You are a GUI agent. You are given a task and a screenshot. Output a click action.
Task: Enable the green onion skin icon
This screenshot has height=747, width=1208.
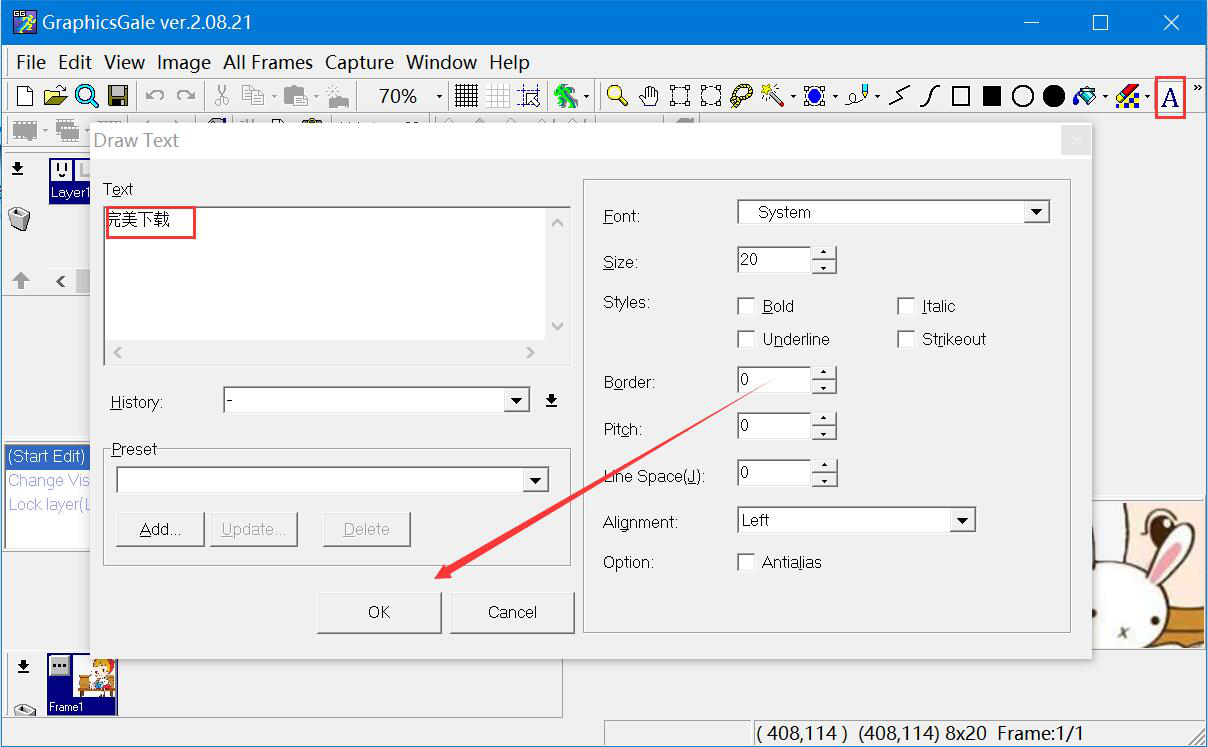[566, 96]
